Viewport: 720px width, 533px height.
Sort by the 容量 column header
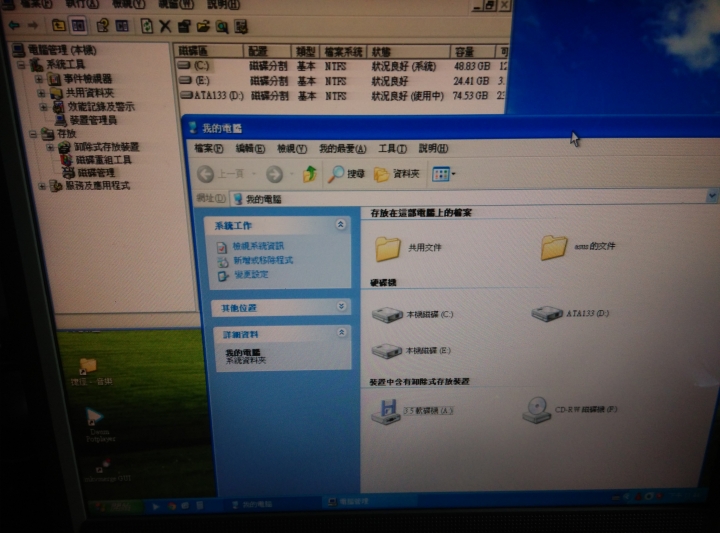473,52
